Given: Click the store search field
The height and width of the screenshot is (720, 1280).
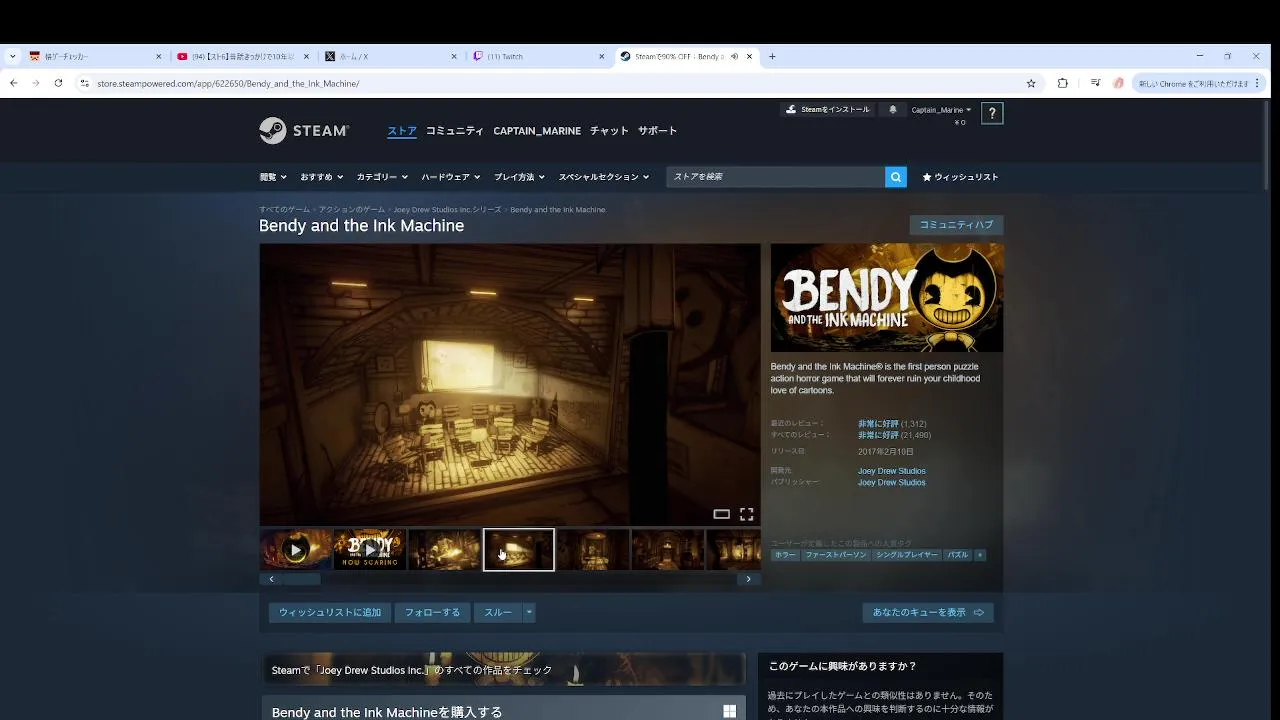Looking at the screenshot, I should pos(775,177).
